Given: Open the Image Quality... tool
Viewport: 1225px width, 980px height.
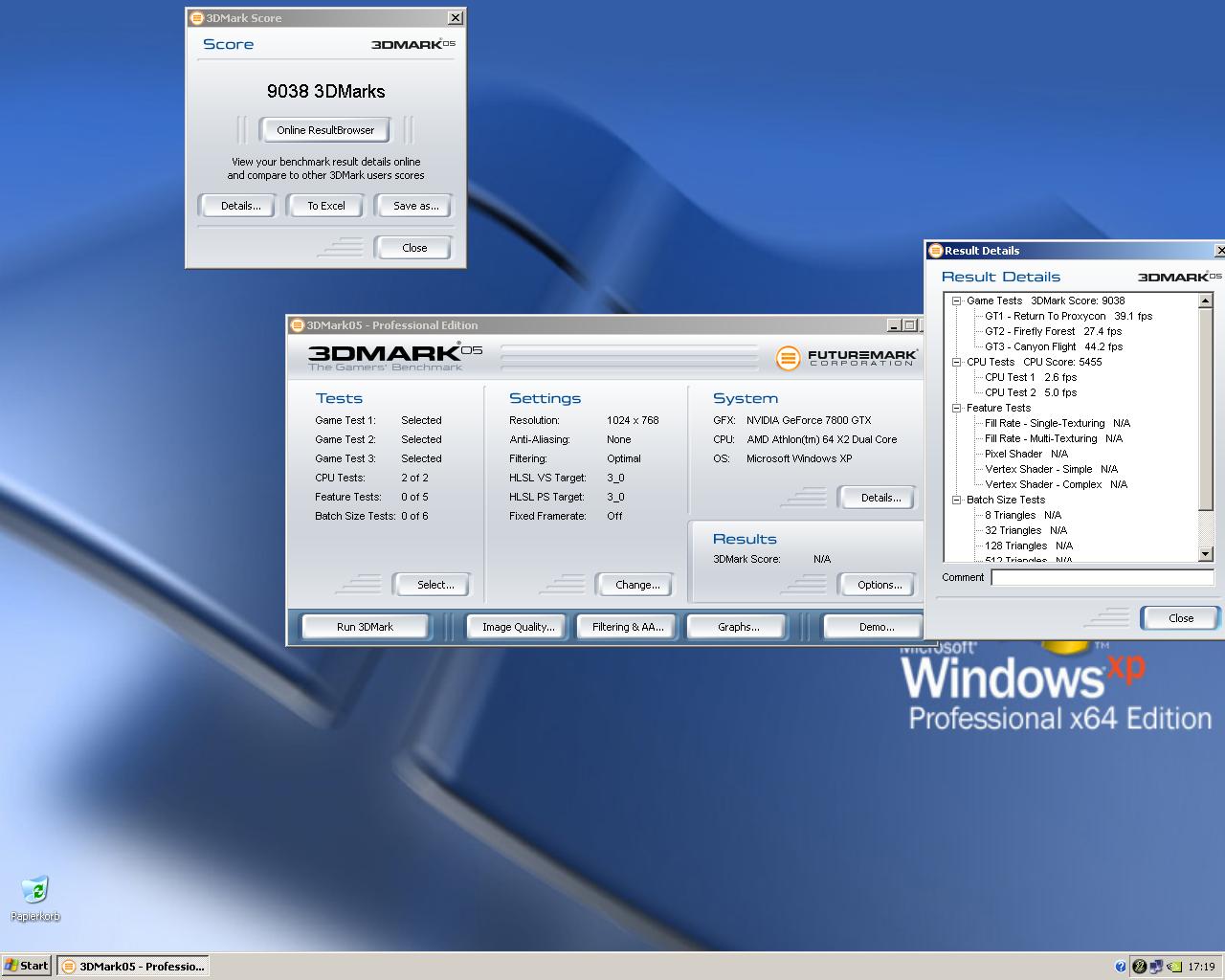Looking at the screenshot, I should point(518,627).
